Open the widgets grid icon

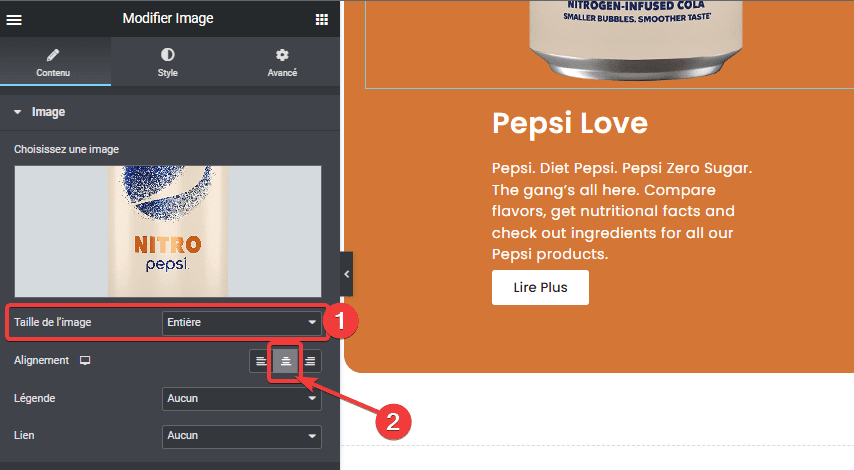point(321,20)
